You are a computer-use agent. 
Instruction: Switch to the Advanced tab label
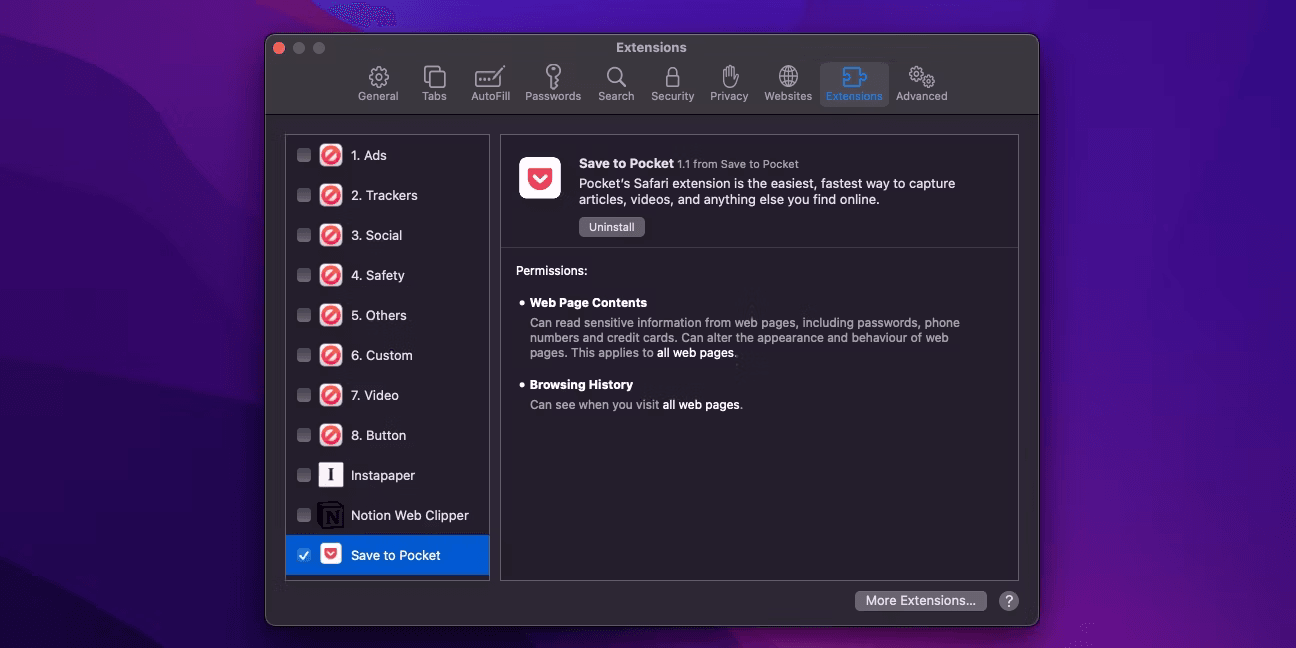[x=921, y=96]
